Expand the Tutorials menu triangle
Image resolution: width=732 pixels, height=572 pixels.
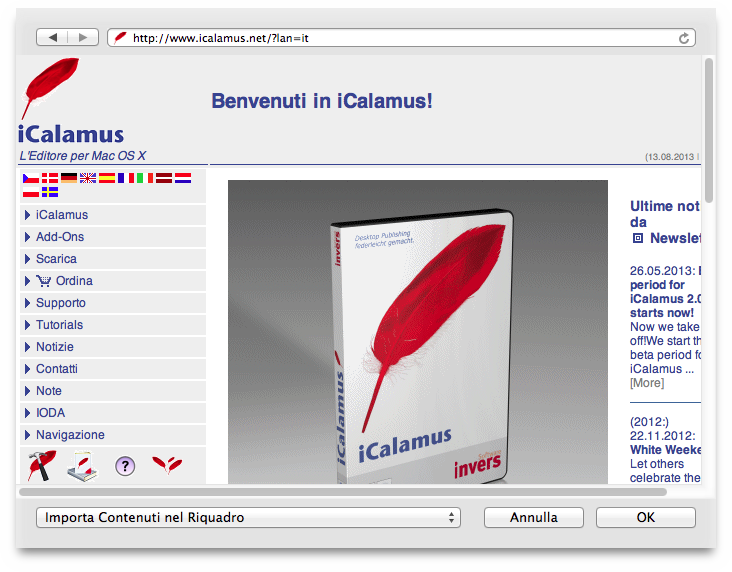(28, 325)
